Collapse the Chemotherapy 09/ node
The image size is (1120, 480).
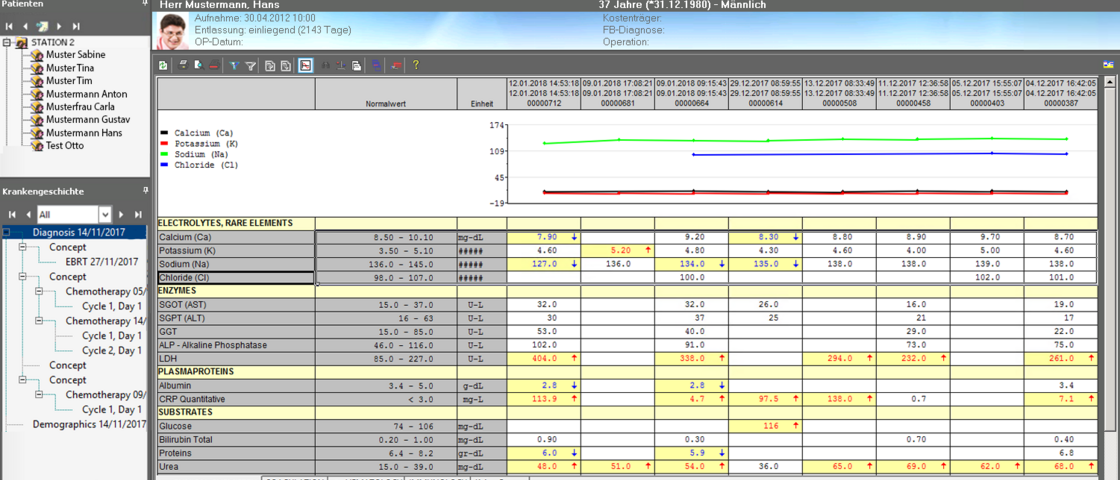[x=39, y=394]
